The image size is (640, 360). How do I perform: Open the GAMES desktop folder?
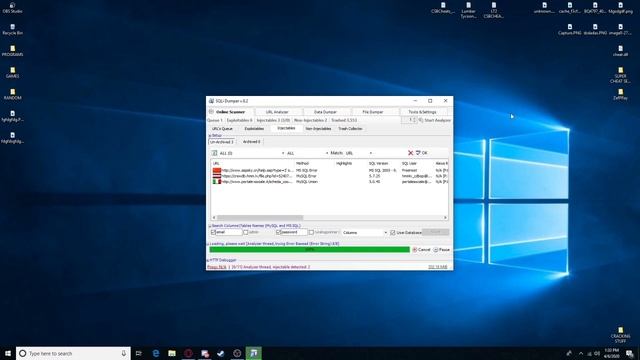[x=12, y=73]
